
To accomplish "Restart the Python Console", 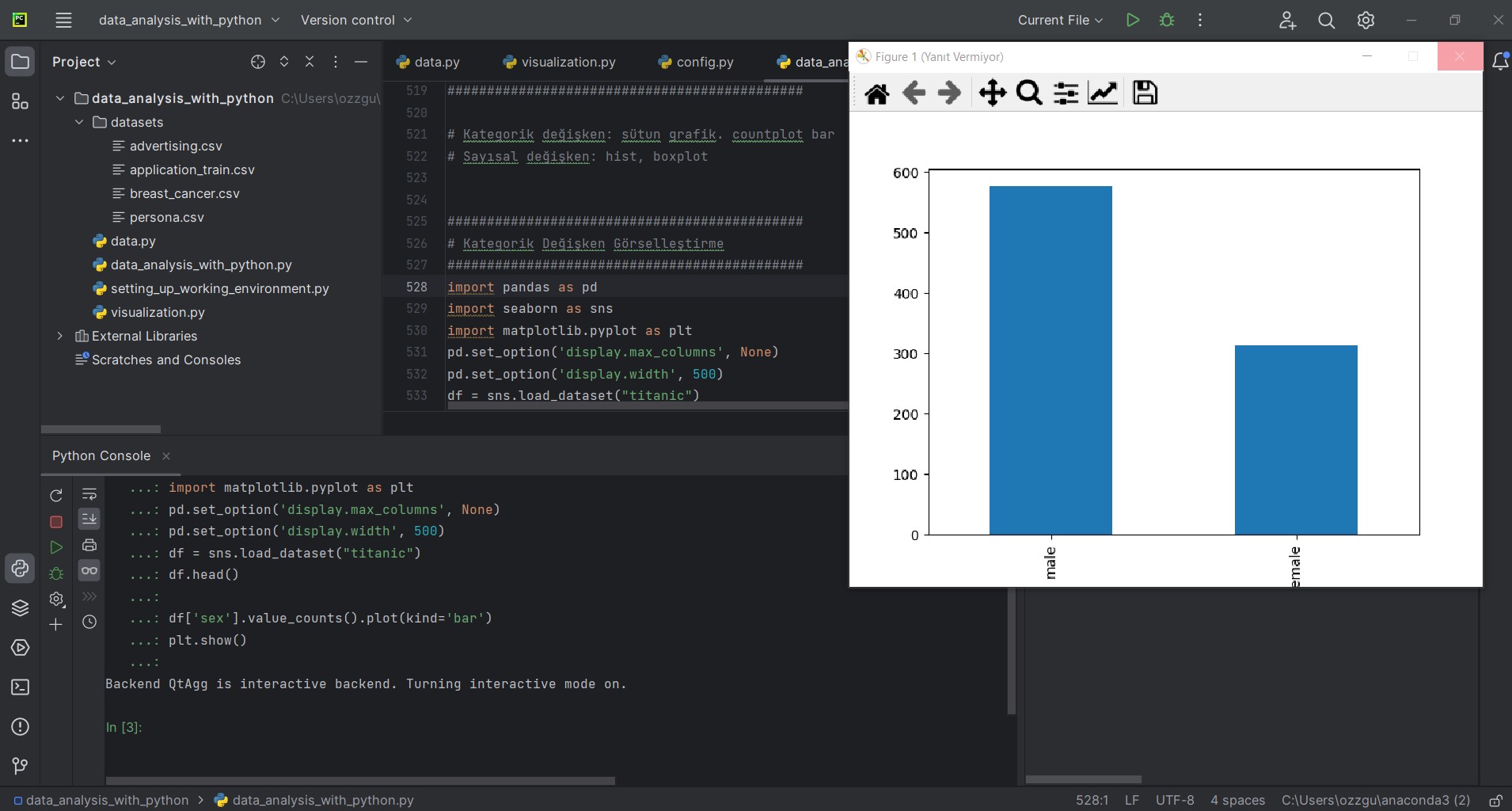I will (55, 494).
